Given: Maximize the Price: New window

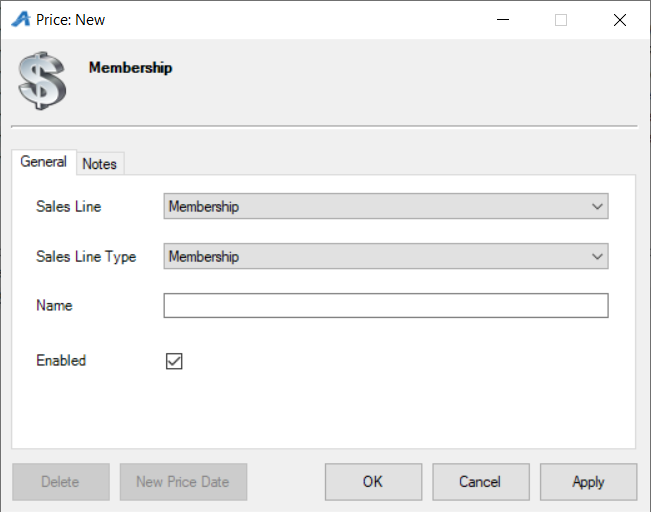Looking at the screenshot, I should 561,20.
